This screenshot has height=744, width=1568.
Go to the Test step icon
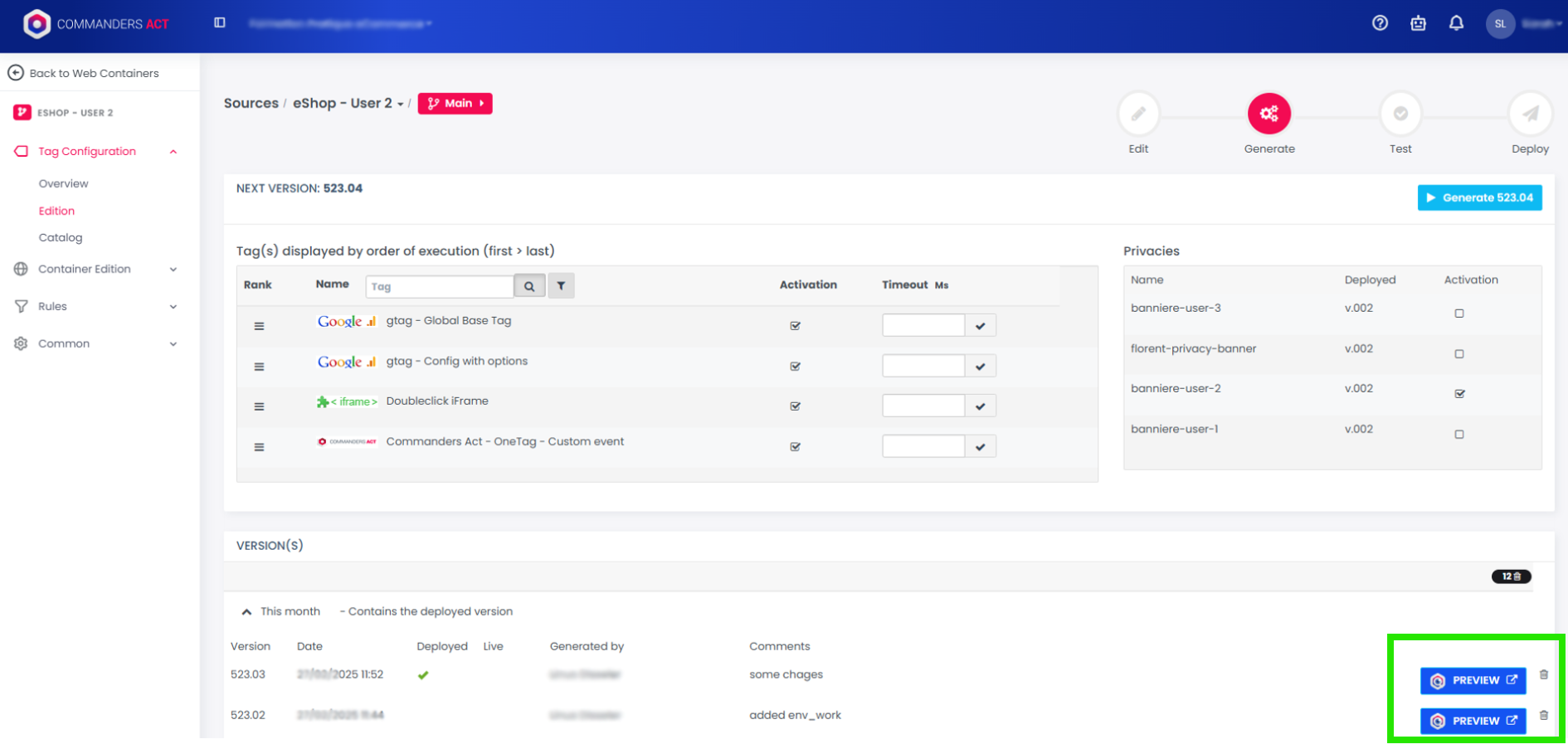tap(1400, 114)
